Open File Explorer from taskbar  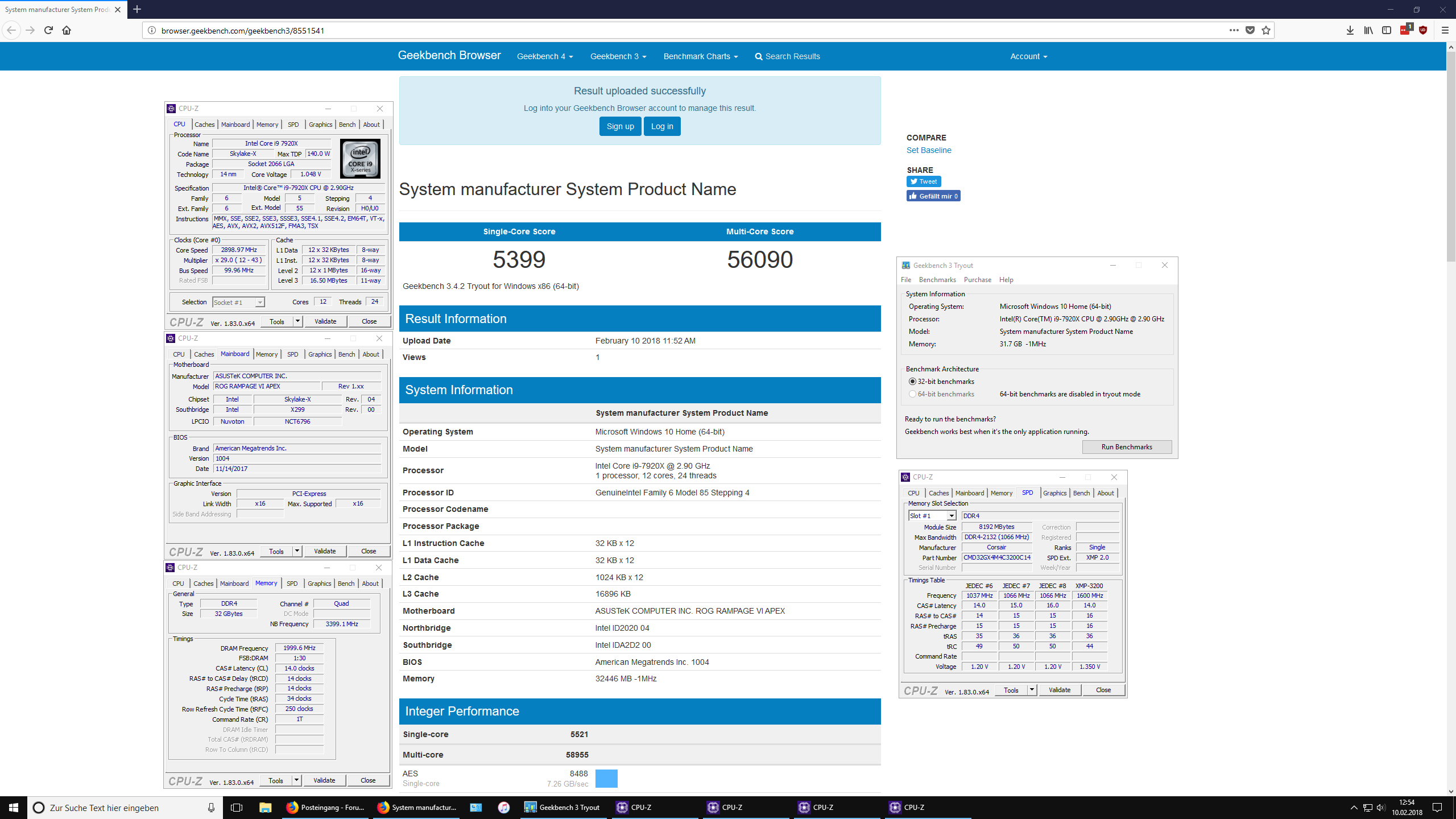[x=265, y=808]
